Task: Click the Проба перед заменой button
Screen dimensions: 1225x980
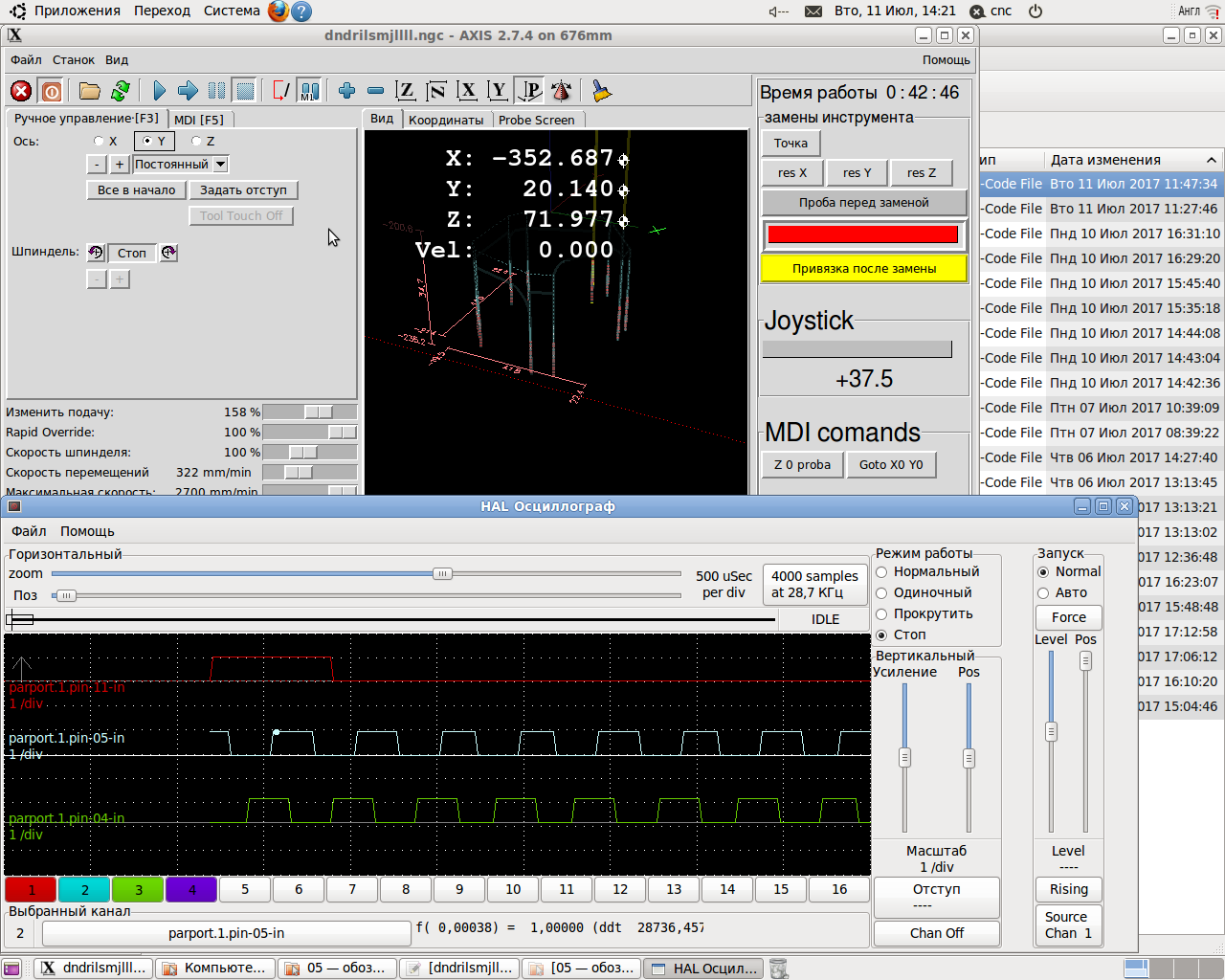Action: click(x=863, y=203)
